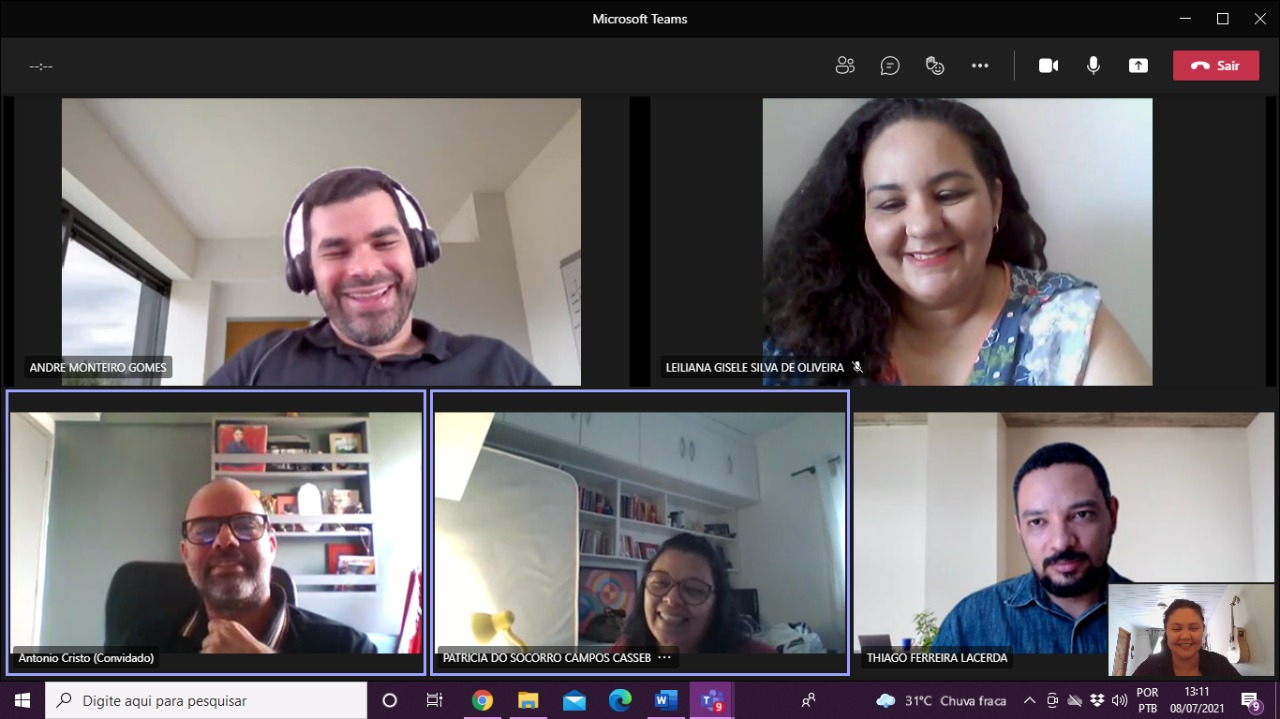Open the People icon on the taskbar
1280x719 pixels.
(x=808, y=700)
